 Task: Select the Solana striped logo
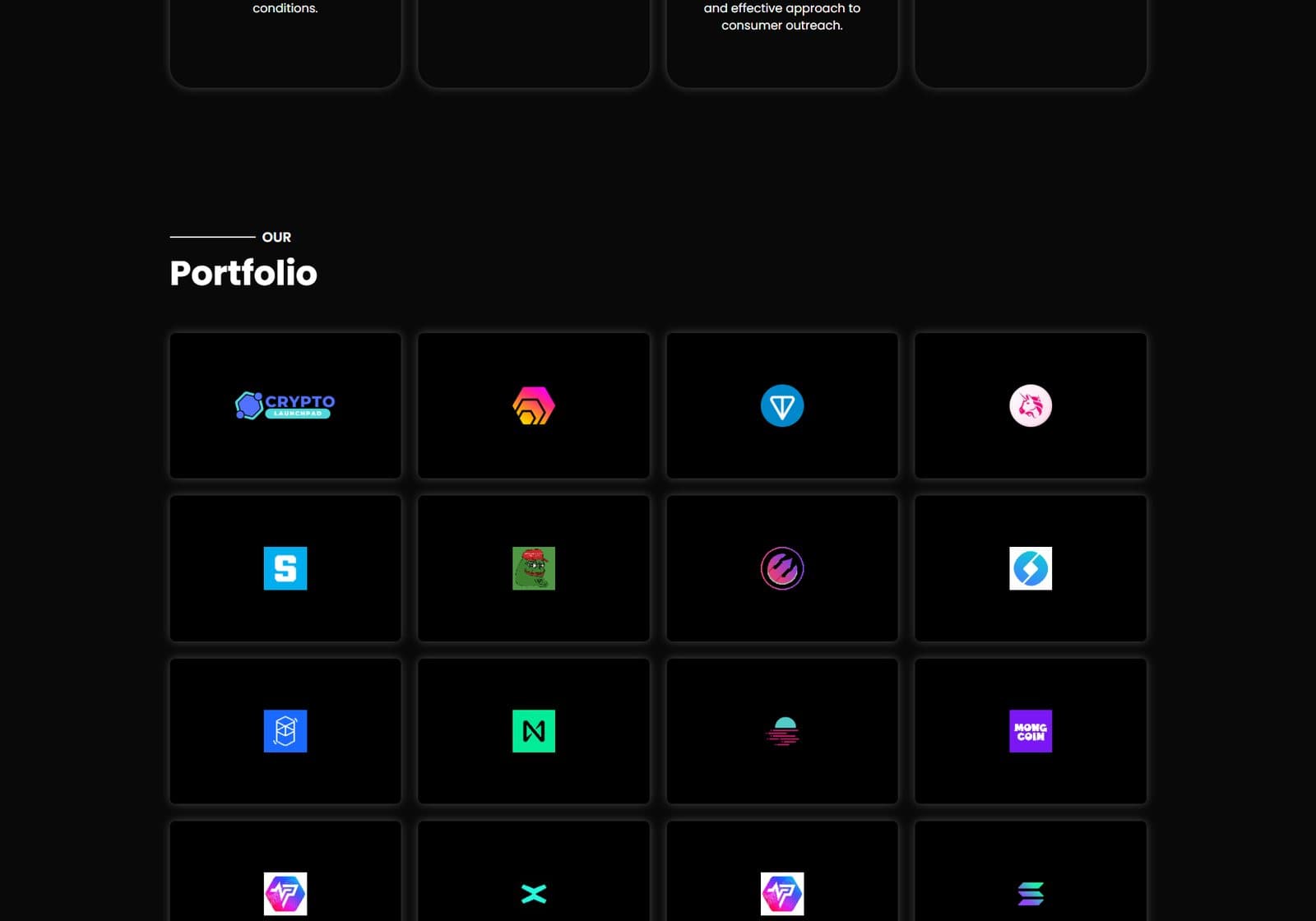tap(1031, 894)
